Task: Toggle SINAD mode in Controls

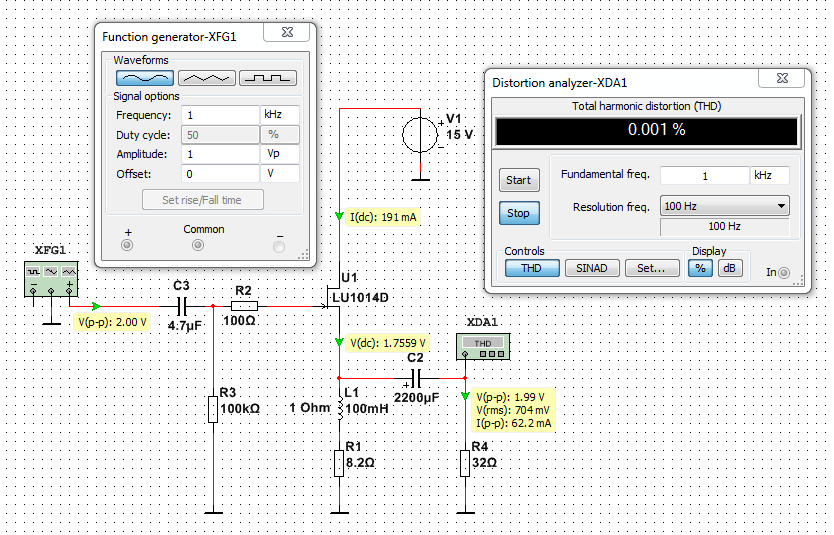Action: 592,268
